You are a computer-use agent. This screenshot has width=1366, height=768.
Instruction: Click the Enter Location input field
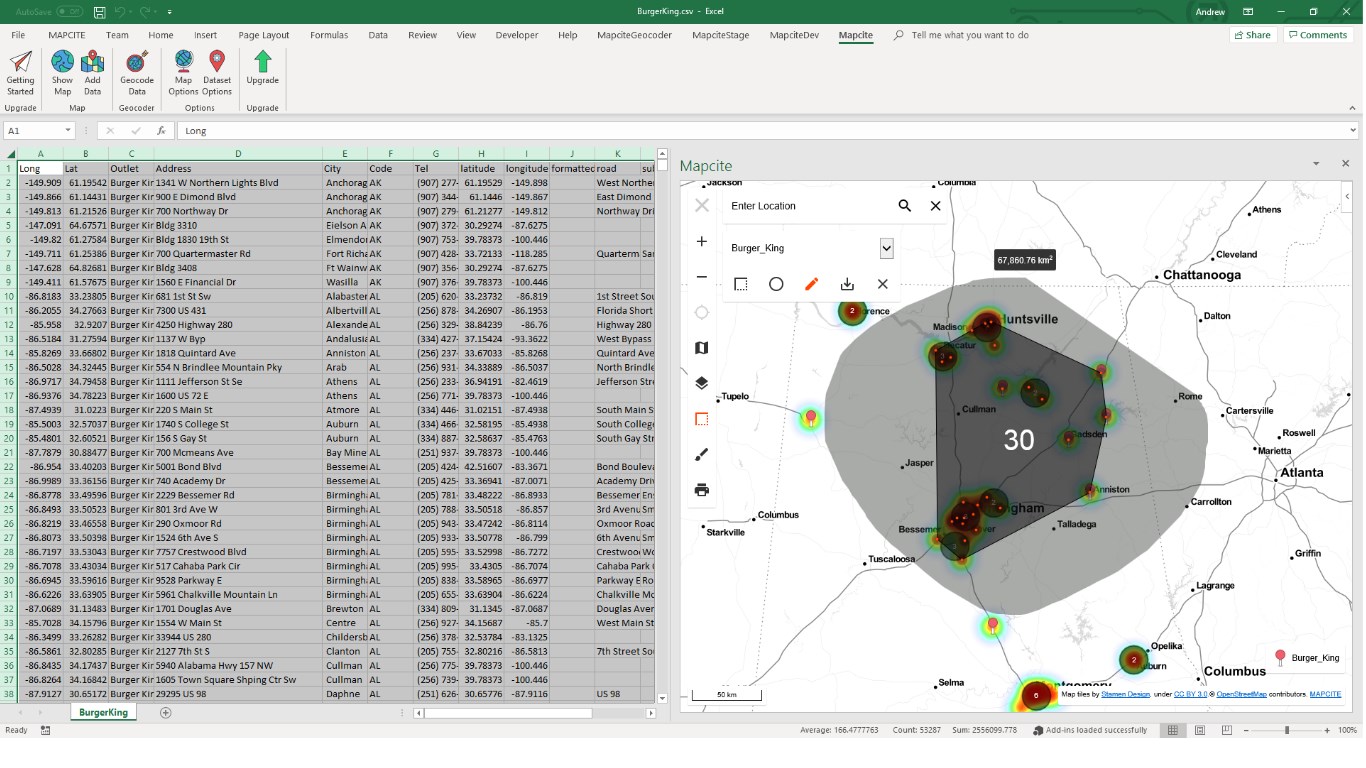(808, 206)
